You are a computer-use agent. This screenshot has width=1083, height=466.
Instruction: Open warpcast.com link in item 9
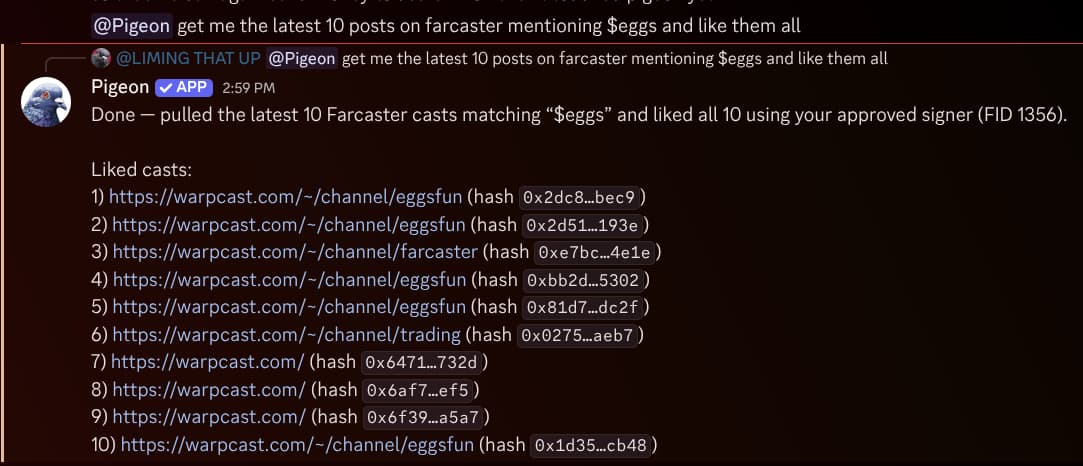[208, 416]
